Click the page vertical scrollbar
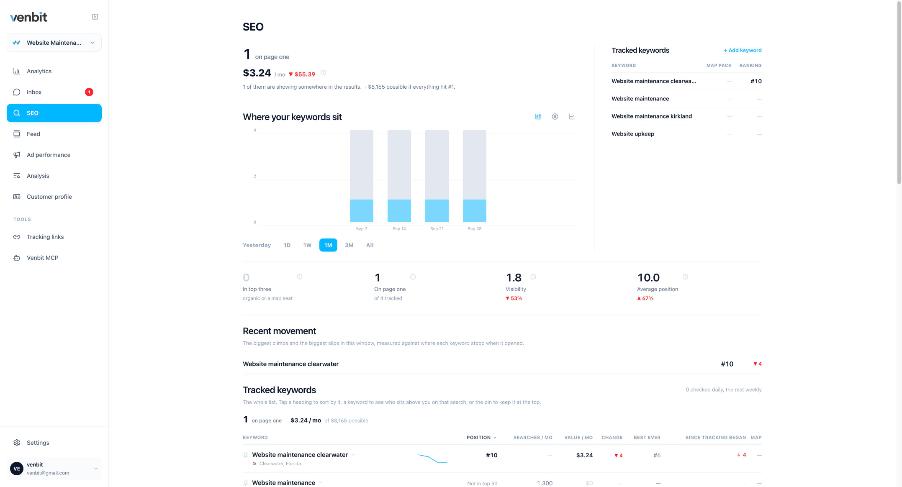 (x=899, y=92)
